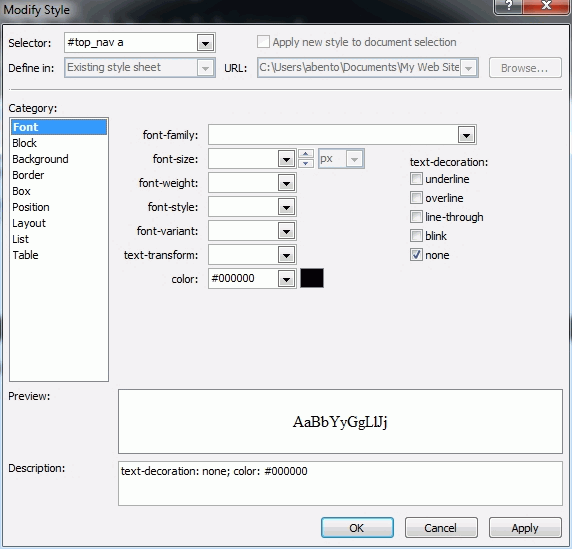Image resolution: width=572 pixels, height=549 pixels.
Task: Open the Selector dropdown arrow
Action: coord(205,43)
